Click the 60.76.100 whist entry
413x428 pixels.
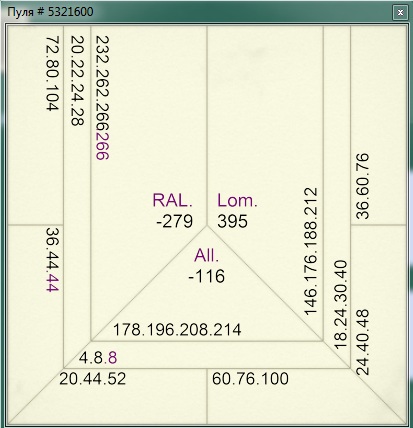click(x=250, y=379)
